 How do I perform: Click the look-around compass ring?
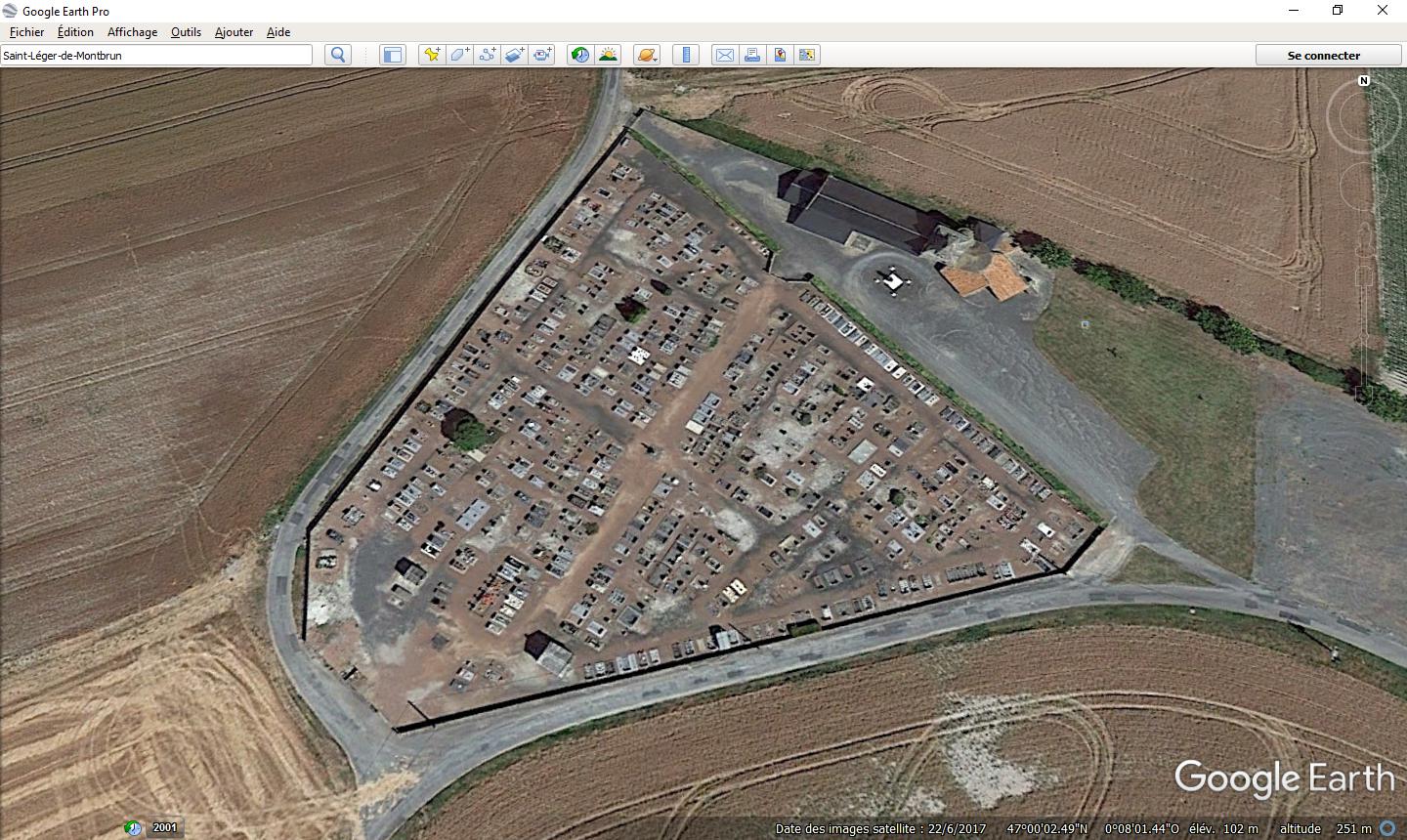(1366, 117)
